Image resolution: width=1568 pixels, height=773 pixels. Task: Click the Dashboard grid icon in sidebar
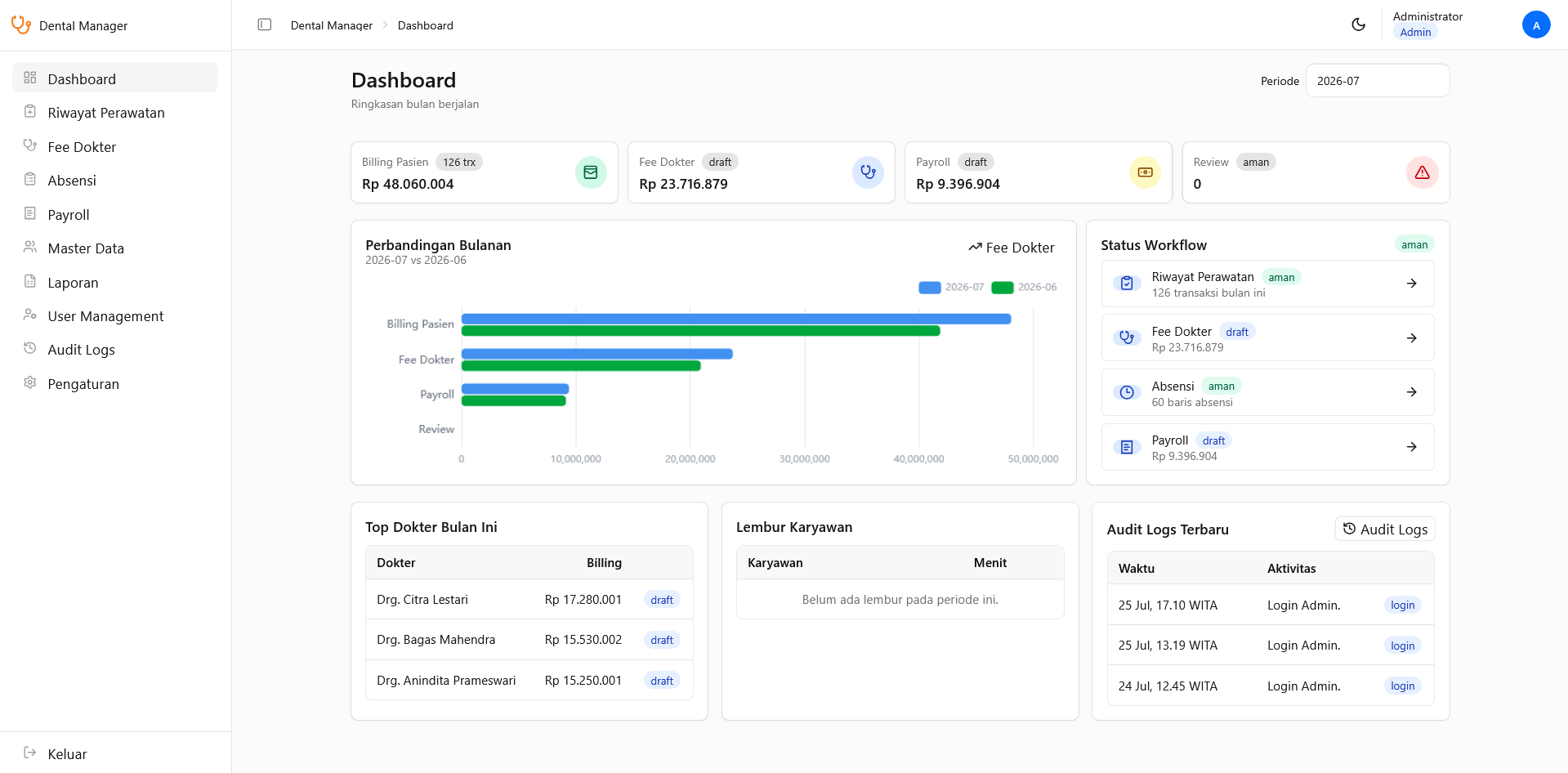30,78
